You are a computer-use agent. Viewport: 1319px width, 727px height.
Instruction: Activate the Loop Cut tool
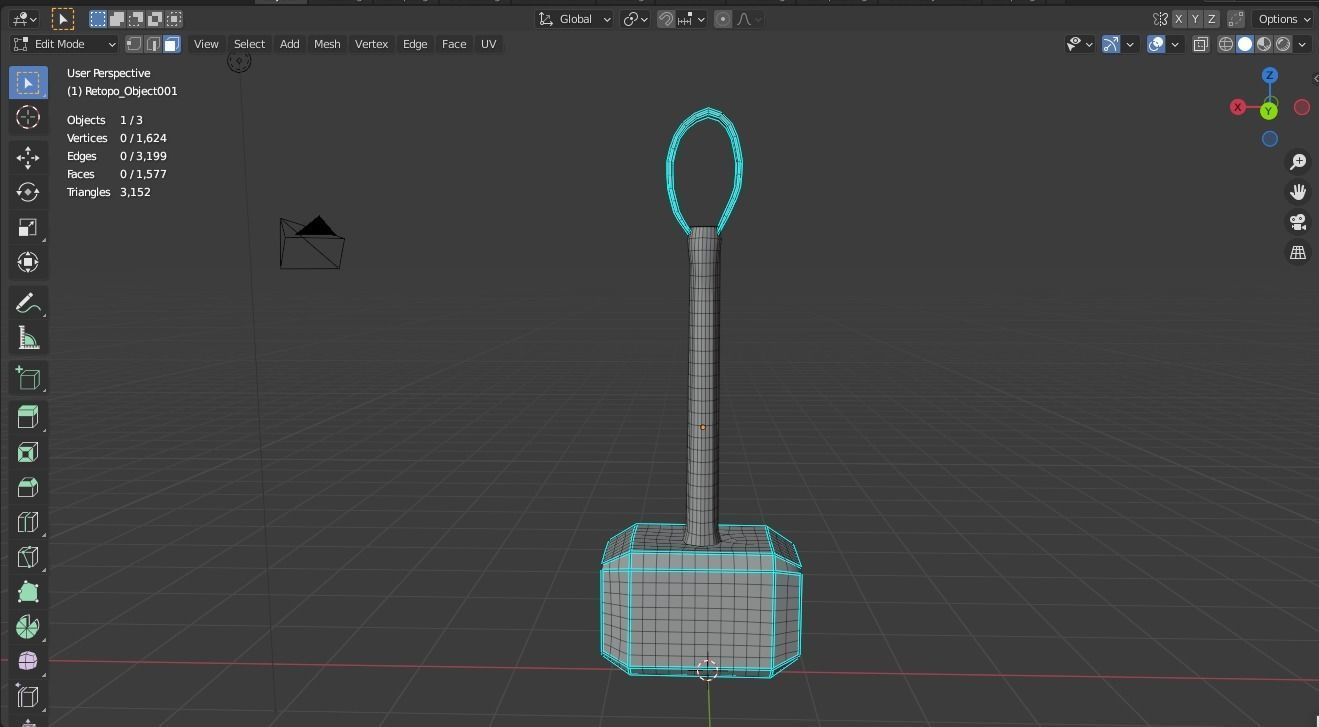(x=28, y=522)
